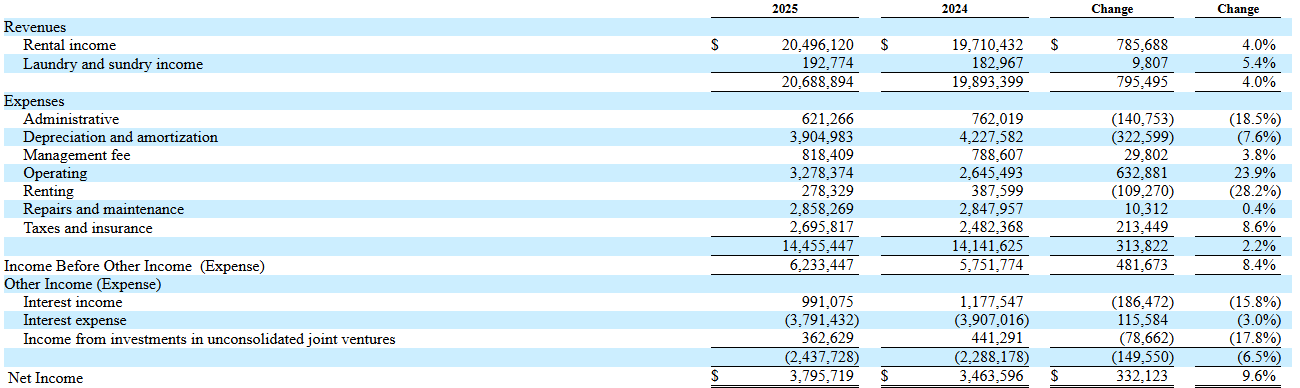
Task: Click the 23.9% change value
Action: (x=1255, y=173)
